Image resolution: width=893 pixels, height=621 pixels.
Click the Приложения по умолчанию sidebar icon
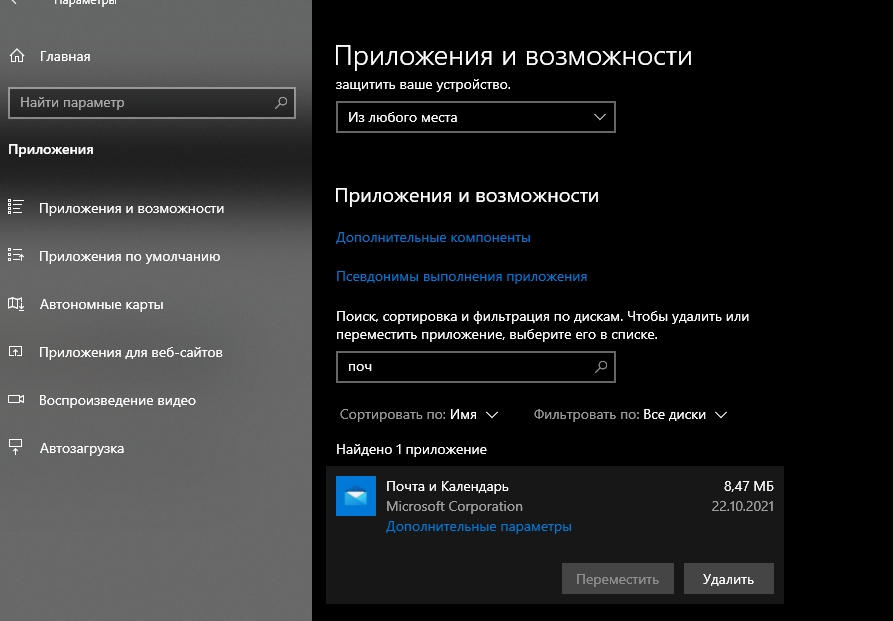pyautogui.click(x=16, y=256)
